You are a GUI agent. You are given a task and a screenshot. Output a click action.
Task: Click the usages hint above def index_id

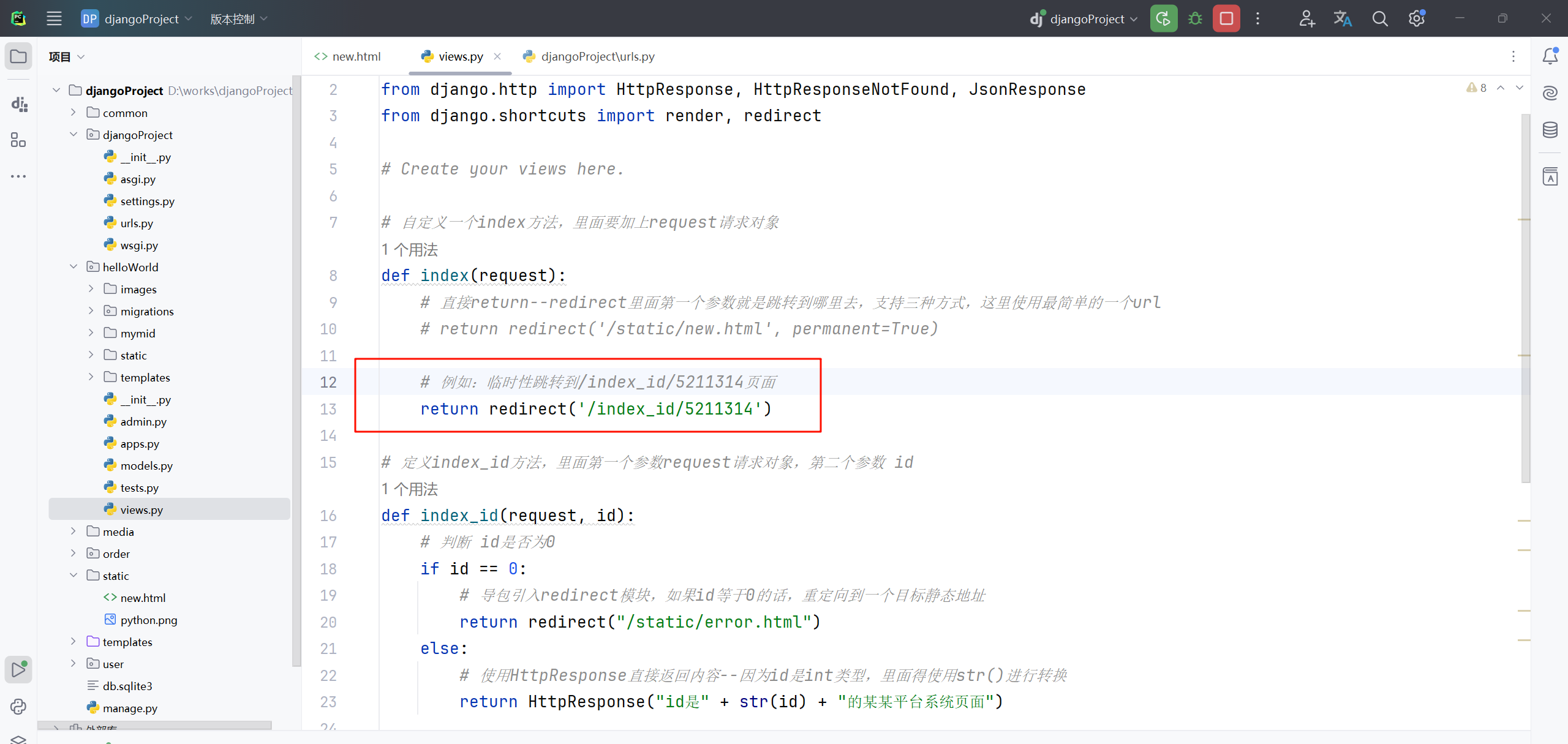pos(410,489)
